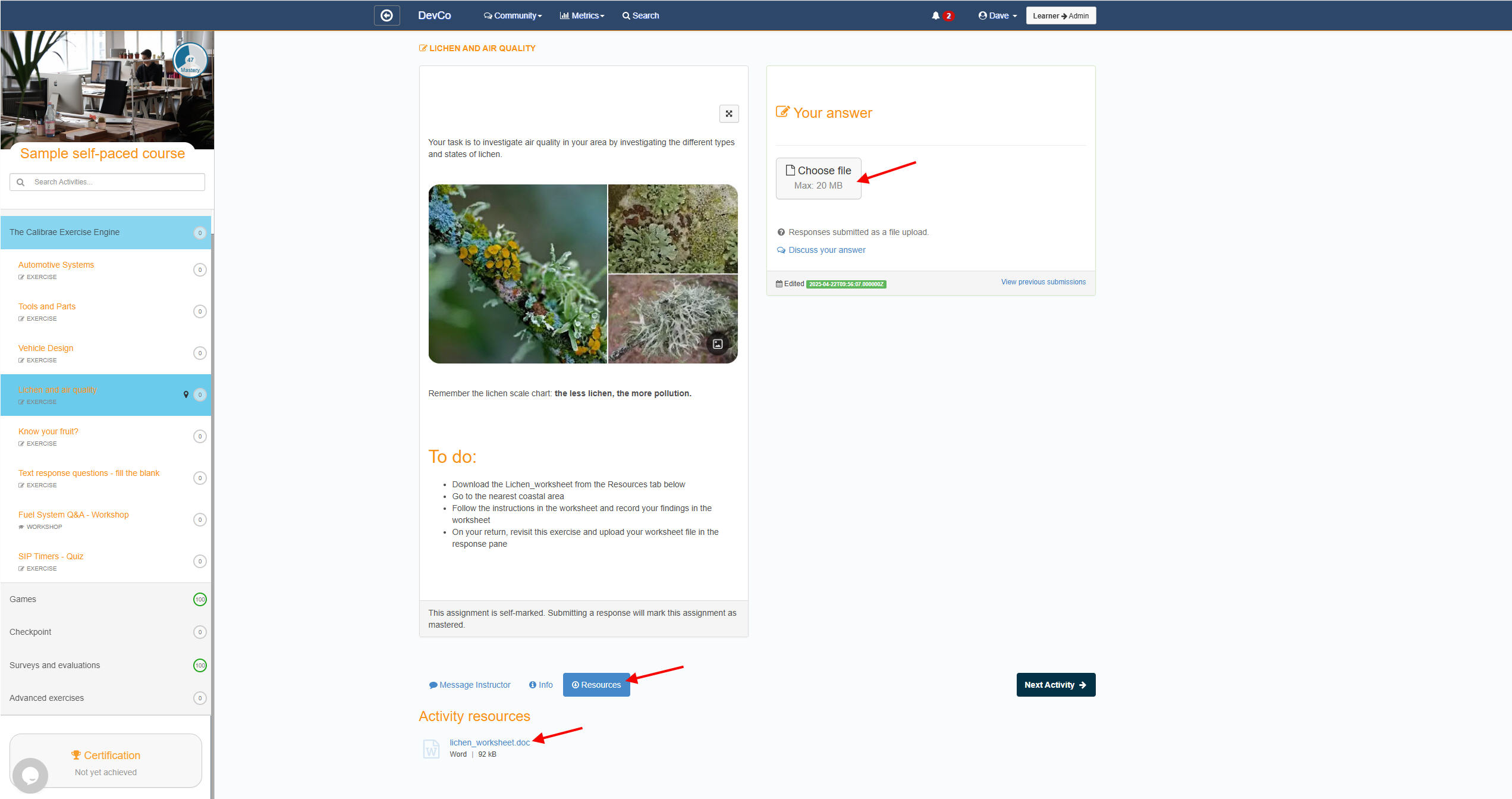Click the score circle for Automotive Systems
This screenshot has height=799, width=1512.
click(x=200, y=270)
